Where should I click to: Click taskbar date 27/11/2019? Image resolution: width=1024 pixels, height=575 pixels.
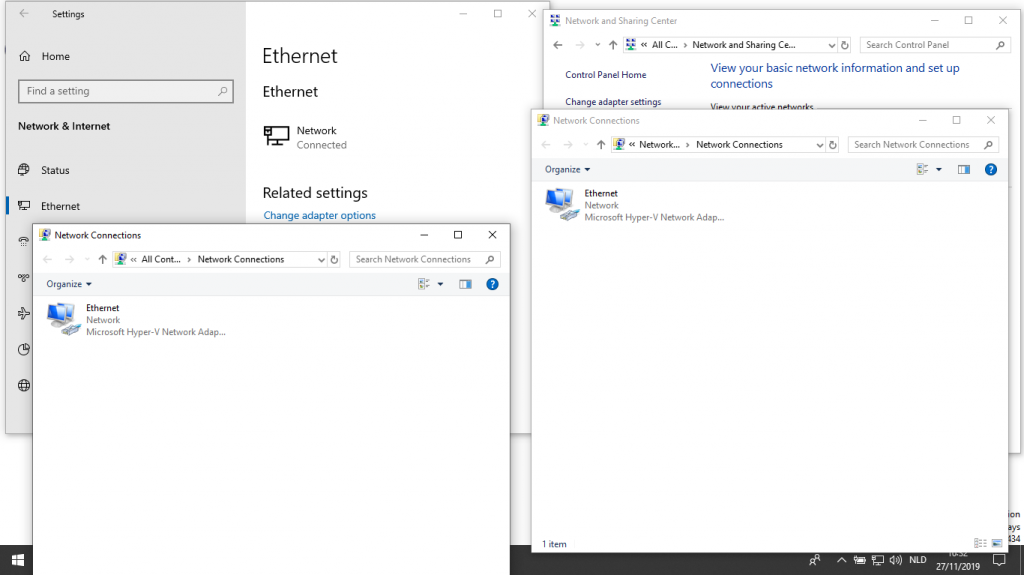pyautogui.click(x=957, y=567)
